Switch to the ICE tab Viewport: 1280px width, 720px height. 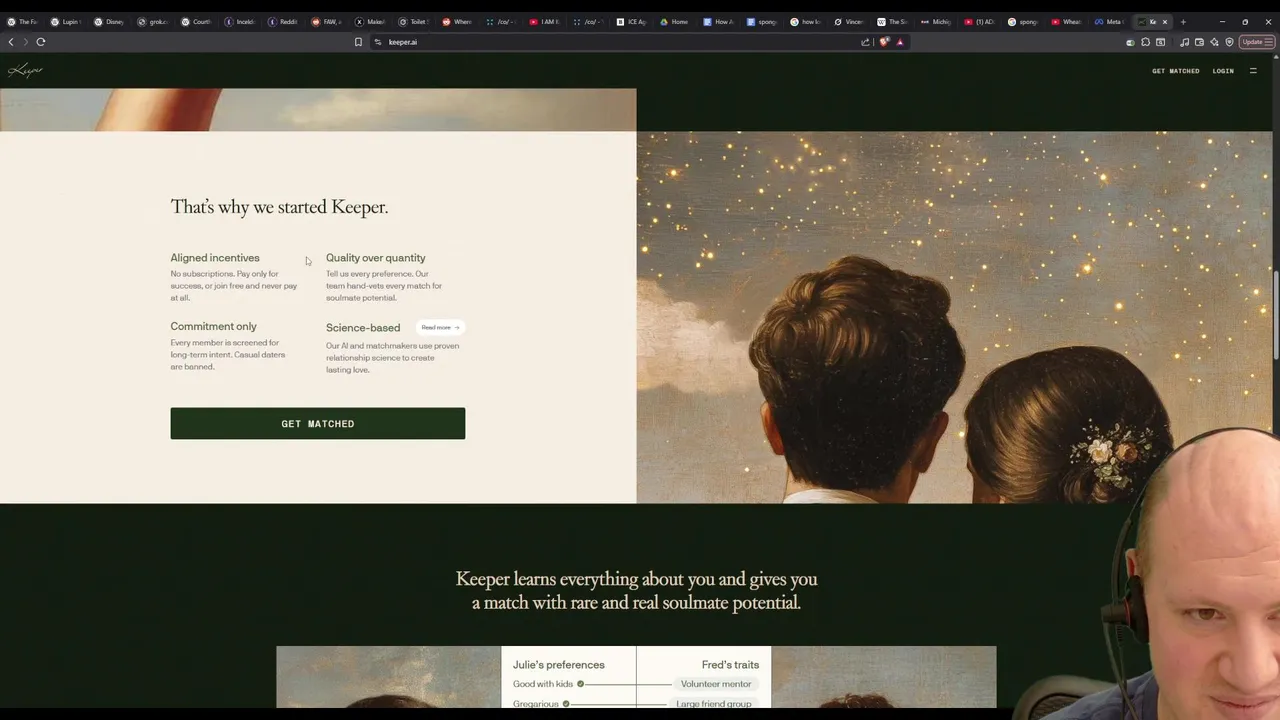point(632,21)
